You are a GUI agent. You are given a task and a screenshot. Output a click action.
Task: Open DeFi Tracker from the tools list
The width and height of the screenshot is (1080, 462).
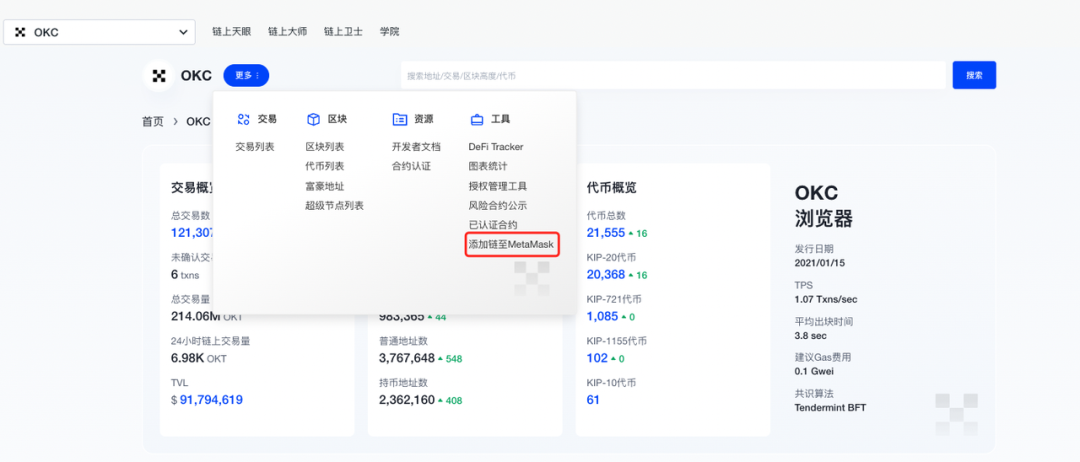click(496, 147)
